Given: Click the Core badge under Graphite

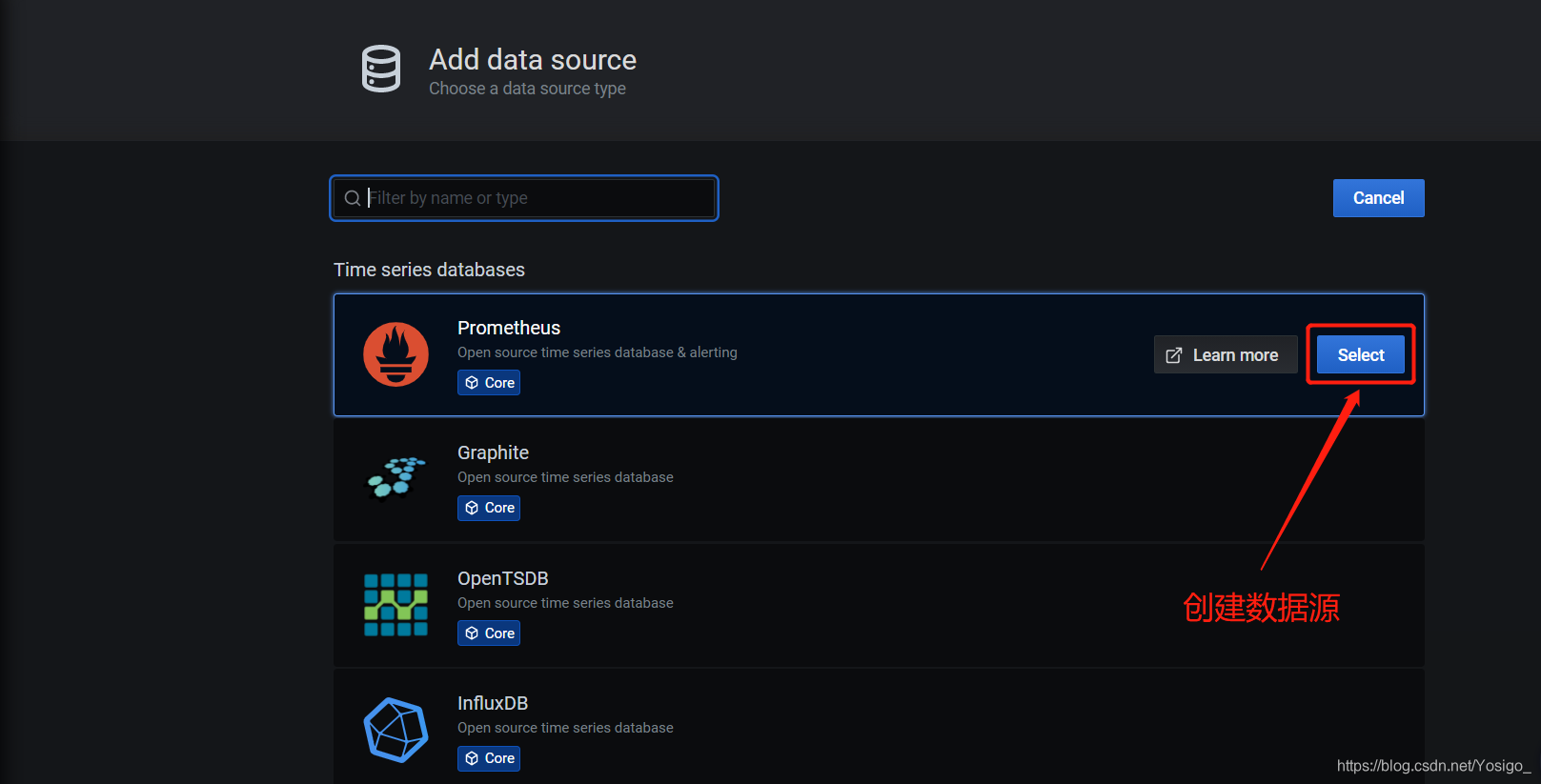Looking at the screenshot, I should [x=489, y=508].
